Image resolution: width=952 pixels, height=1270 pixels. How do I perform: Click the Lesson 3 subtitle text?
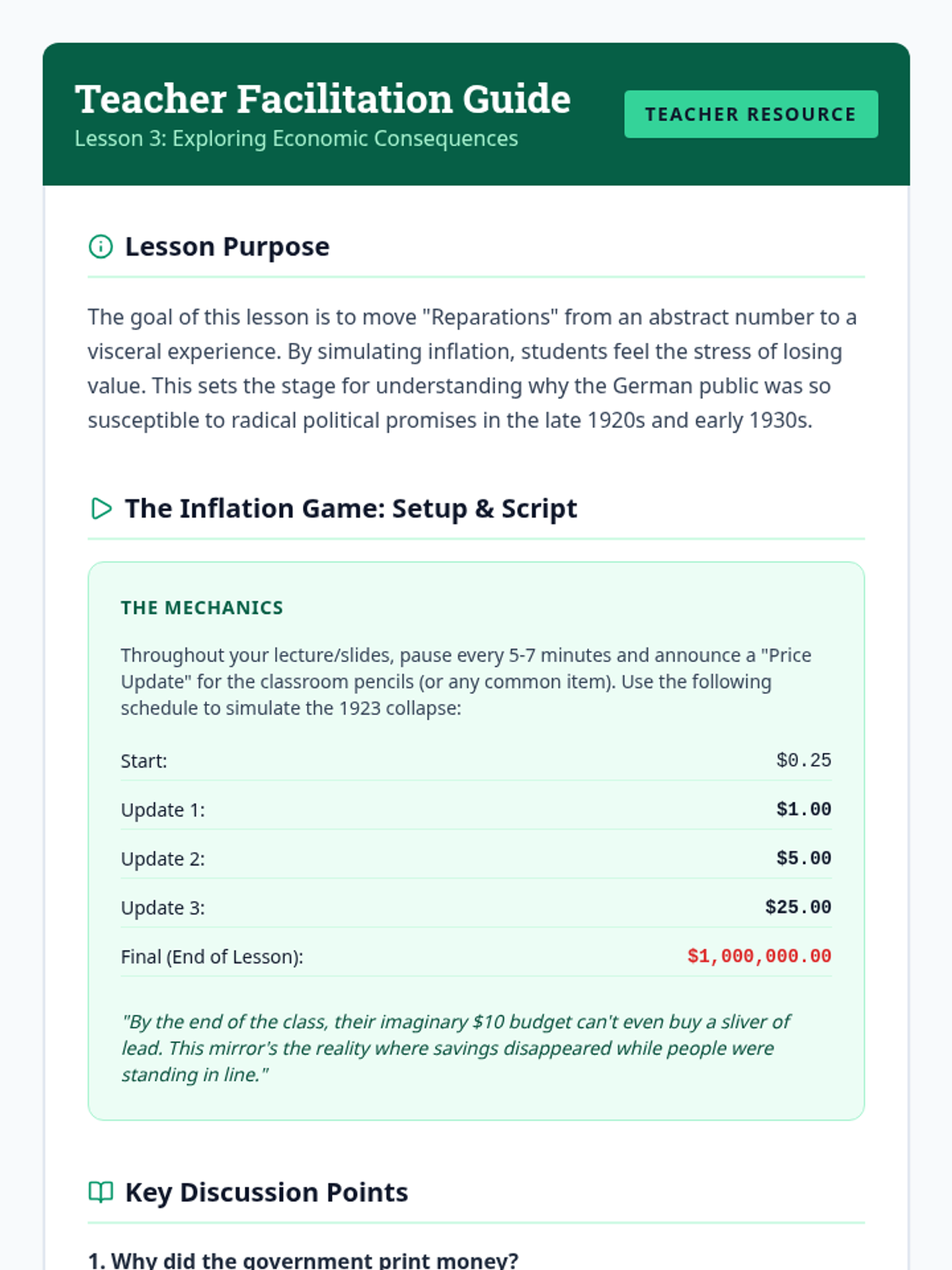point(296,139)
